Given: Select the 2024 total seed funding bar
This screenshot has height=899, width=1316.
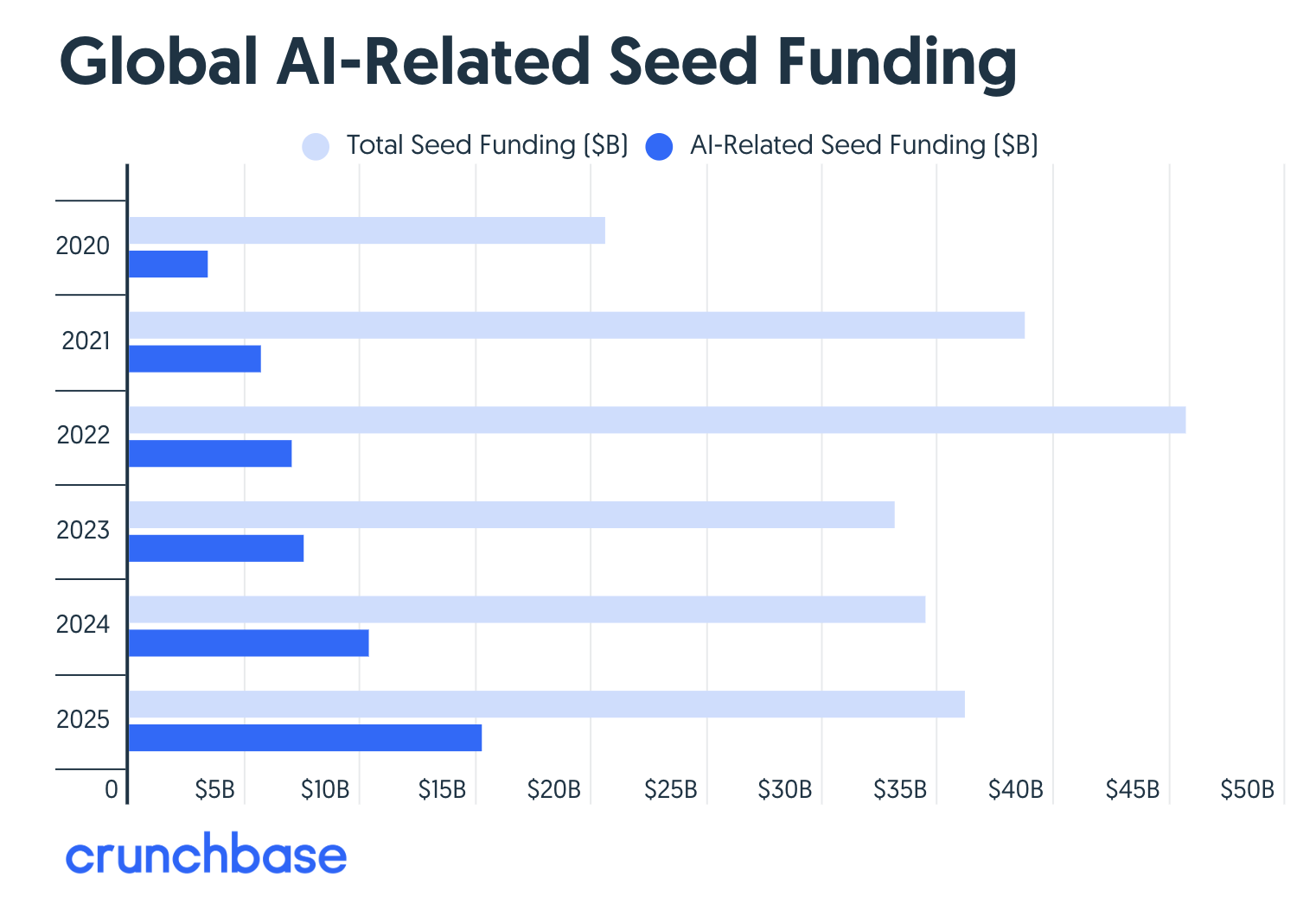Looking at the screenshot, I should [x=527, y=609].
